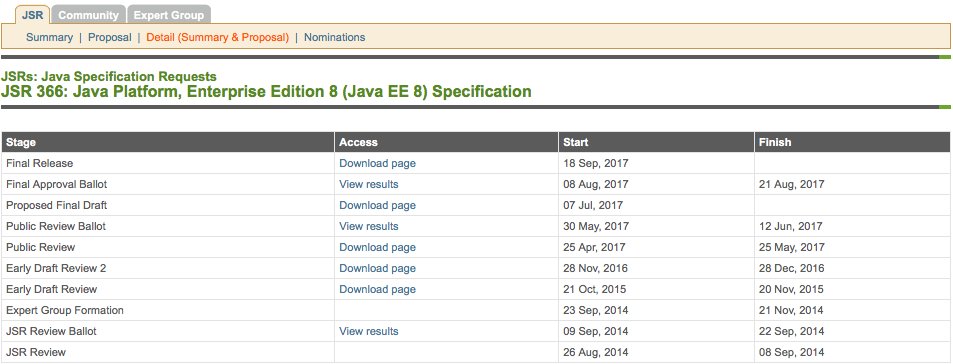This screenshot has width=953, height=364.
Task: Open Proposed Final Draft Download page
Action: (377, 205)
